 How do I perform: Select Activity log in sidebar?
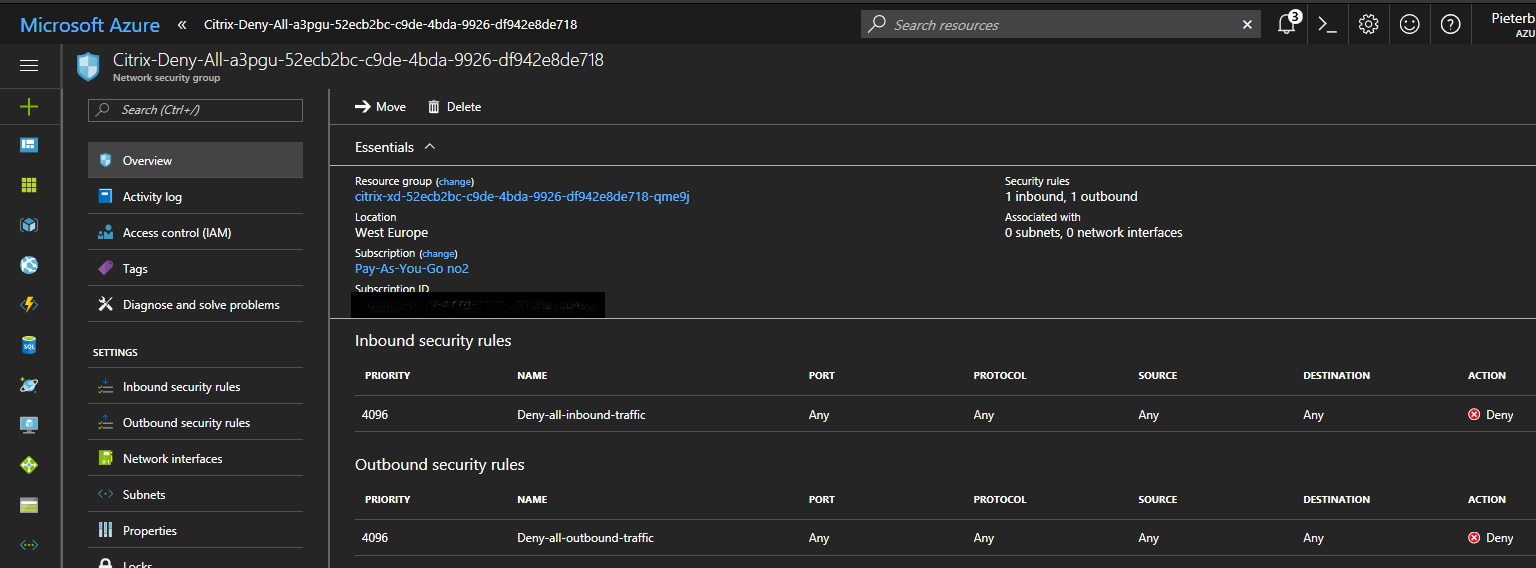(x=152, y=197)
